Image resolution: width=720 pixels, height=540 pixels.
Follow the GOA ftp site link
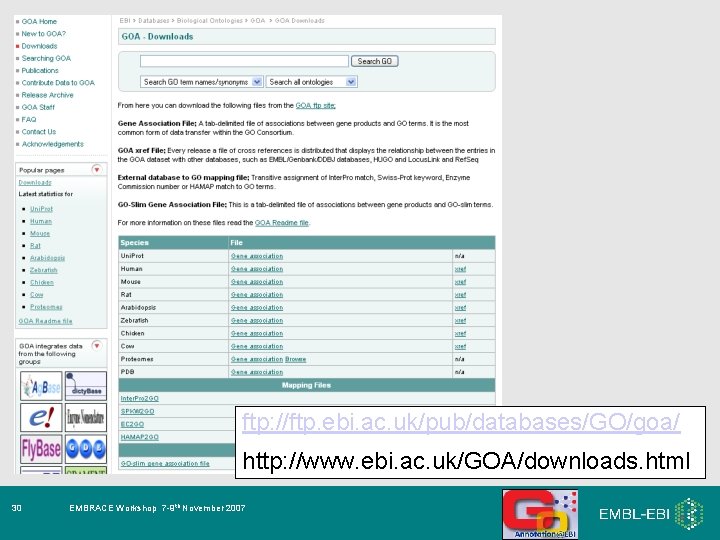pos(315,106)
